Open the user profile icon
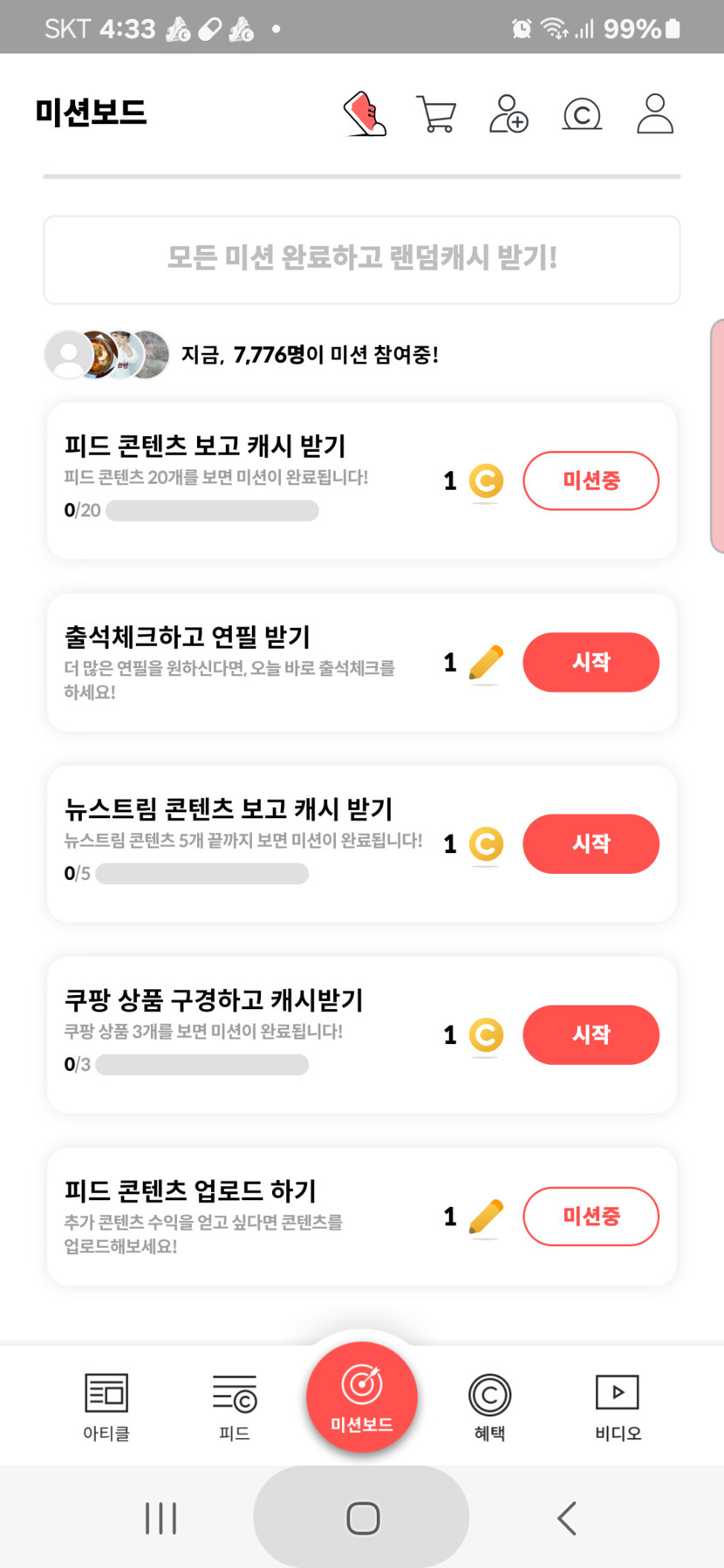The width and height of the screenshot is (724, 1568). [x=655, y=114]
